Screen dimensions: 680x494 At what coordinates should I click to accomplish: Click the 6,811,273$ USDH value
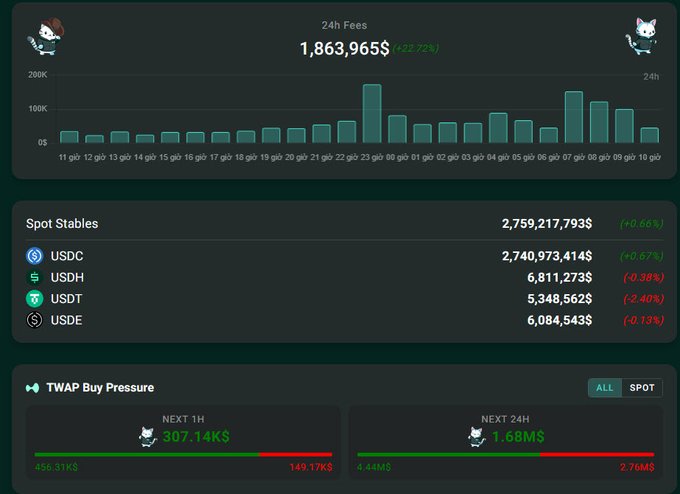pyautogui.click(x=559, y=277)
